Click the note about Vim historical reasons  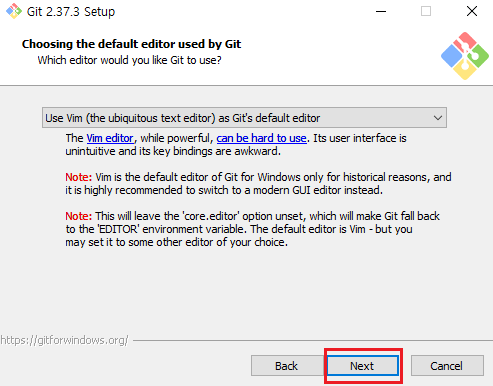258,184
